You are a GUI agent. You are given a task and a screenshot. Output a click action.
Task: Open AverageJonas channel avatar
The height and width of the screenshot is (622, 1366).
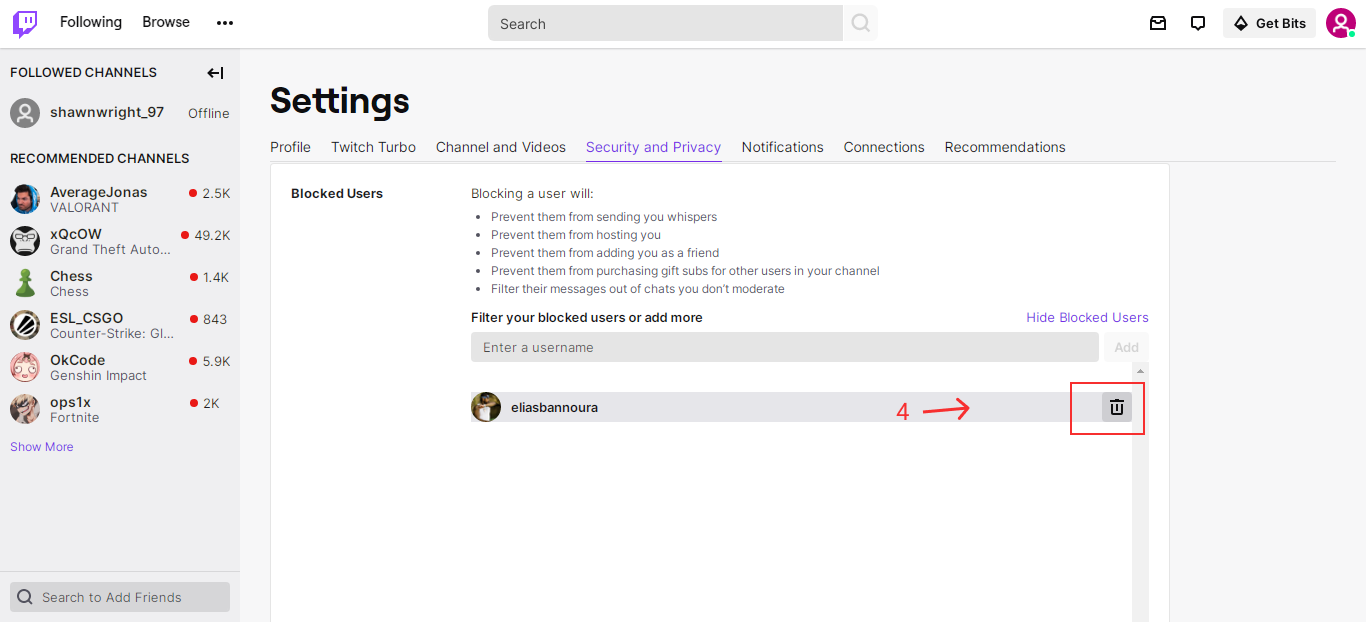point(25,199)
